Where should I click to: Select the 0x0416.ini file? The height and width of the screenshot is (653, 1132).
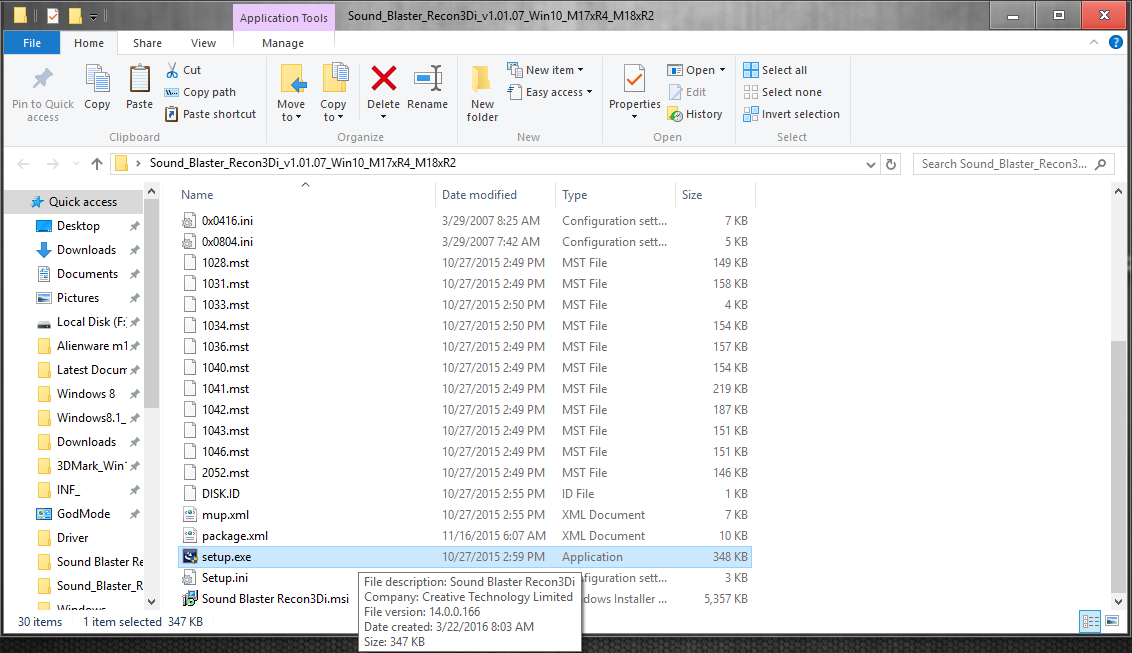464,221
